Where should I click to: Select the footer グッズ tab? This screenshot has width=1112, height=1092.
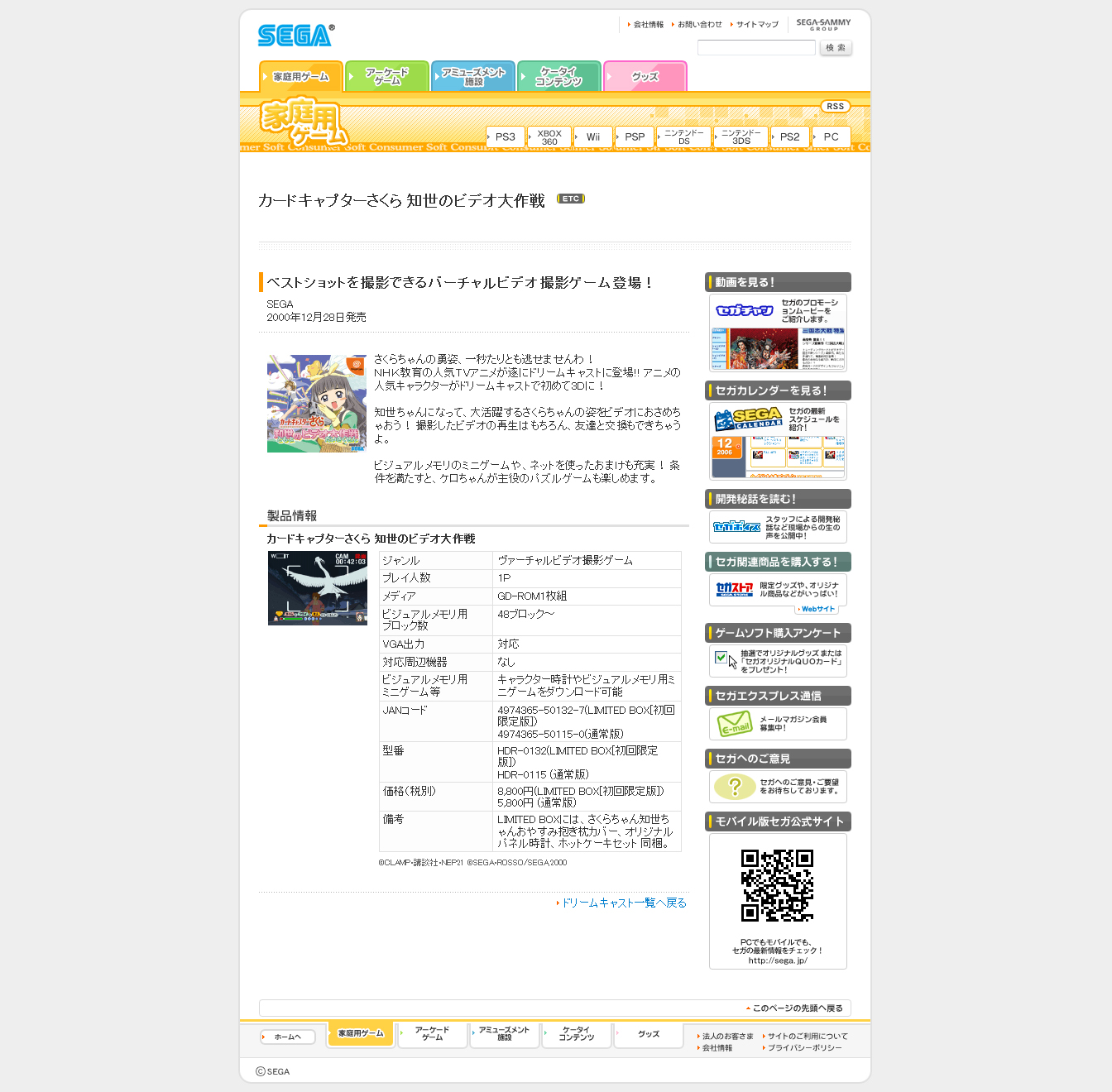[649, 1034]
